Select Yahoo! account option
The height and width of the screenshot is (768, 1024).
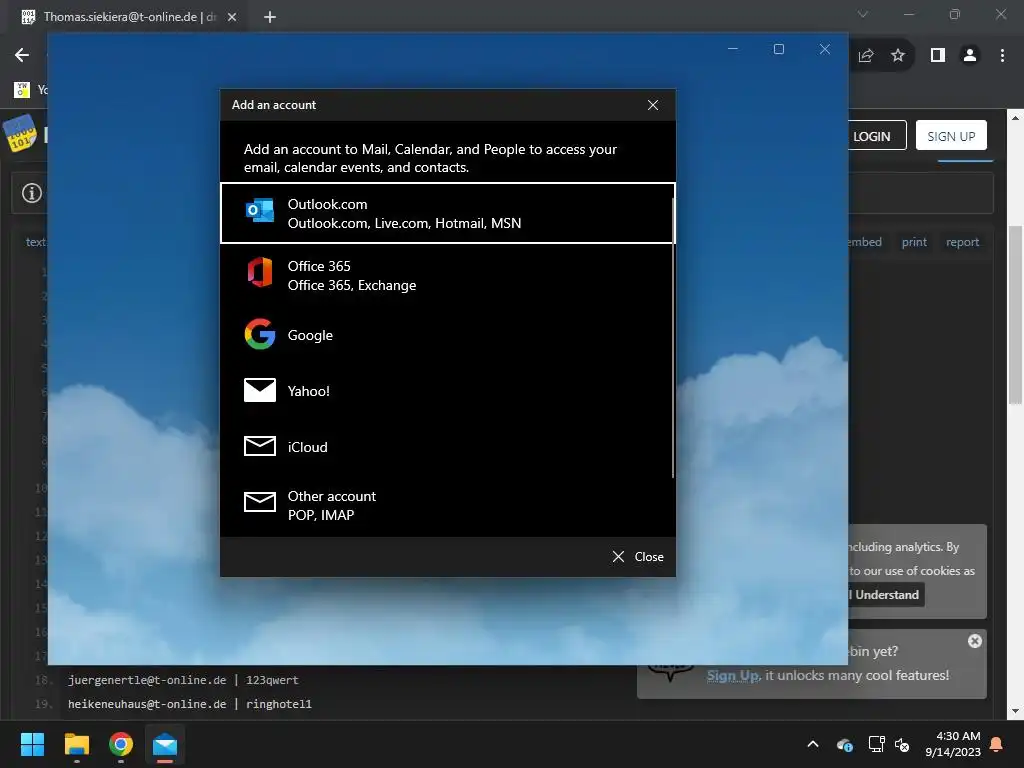point(447,391)
